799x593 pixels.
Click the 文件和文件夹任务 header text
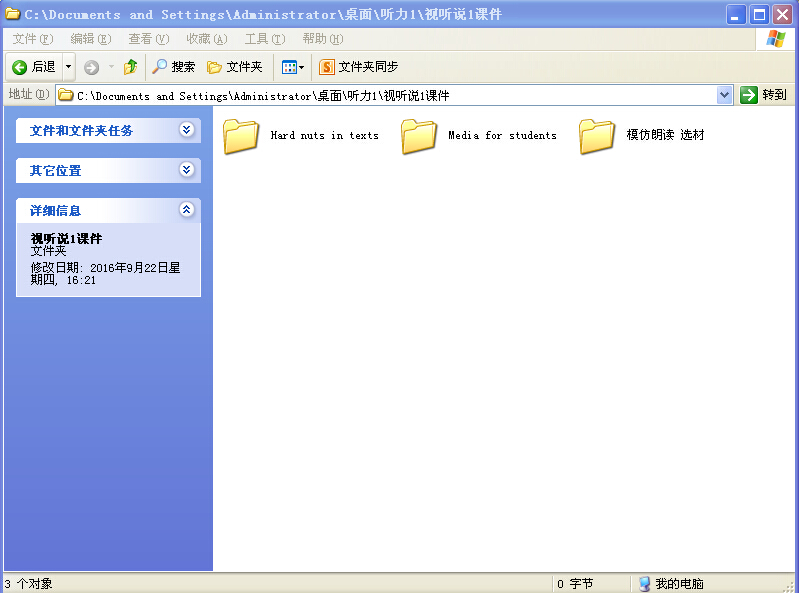[81, 131]
